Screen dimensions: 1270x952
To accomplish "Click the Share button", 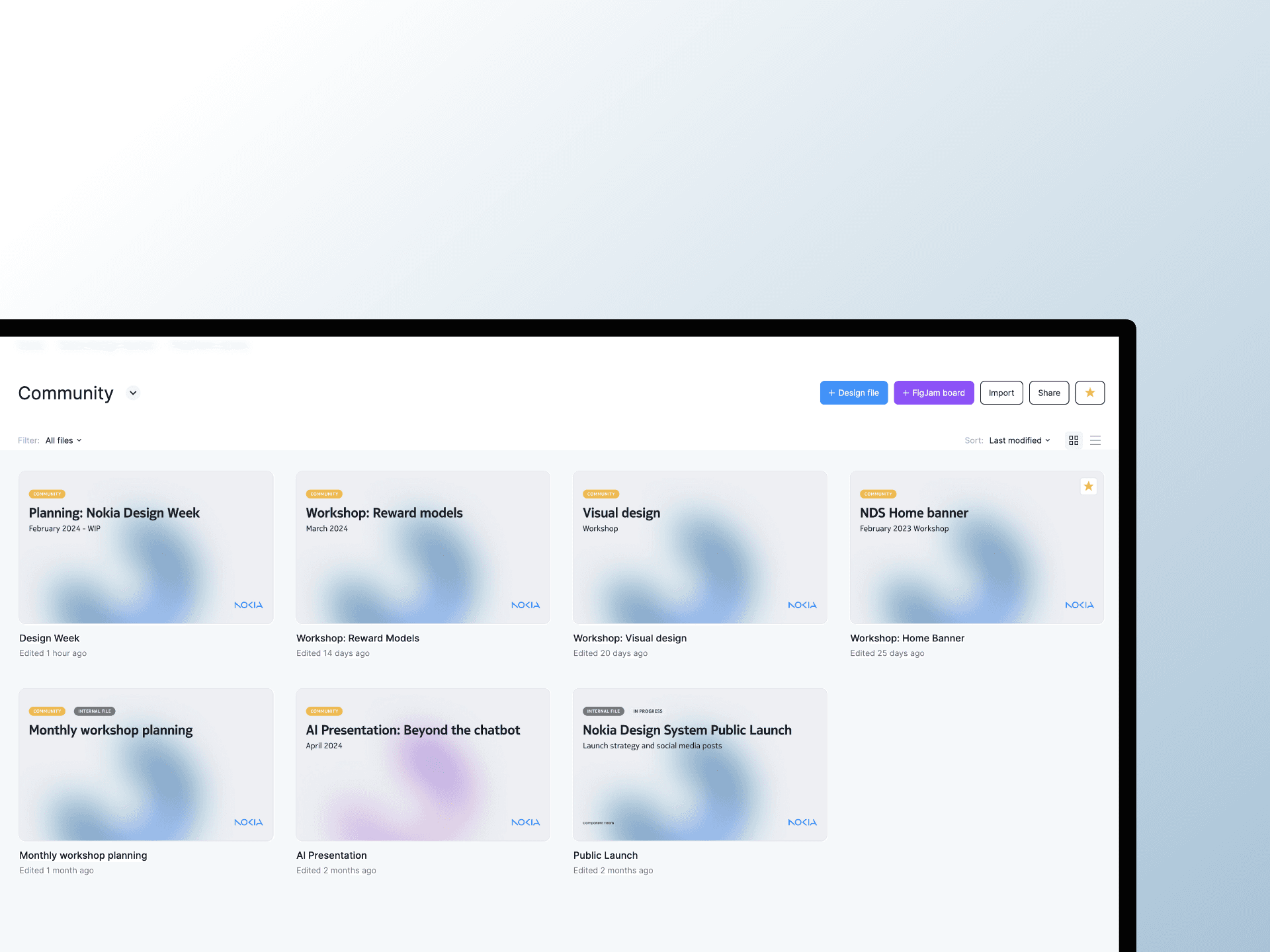I will [x=1048, y=392].
